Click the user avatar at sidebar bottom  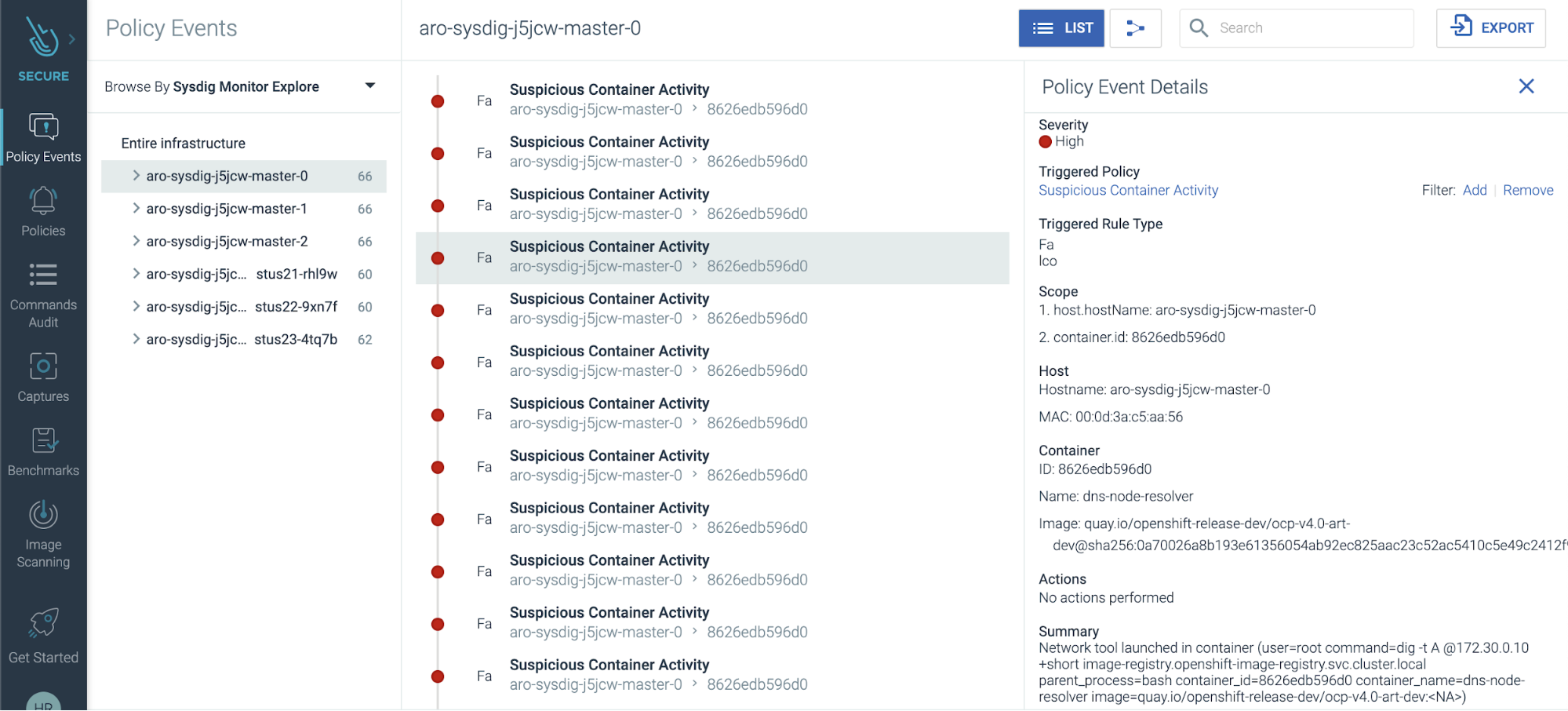[x=43, y=702]
